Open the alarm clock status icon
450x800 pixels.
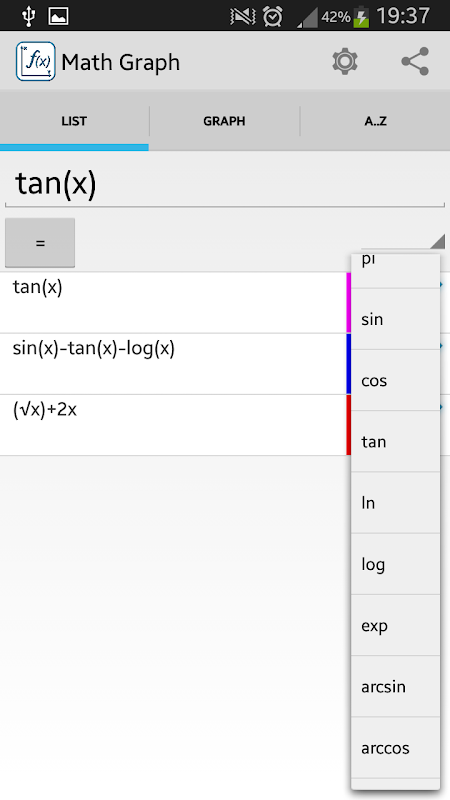[272, 17]
